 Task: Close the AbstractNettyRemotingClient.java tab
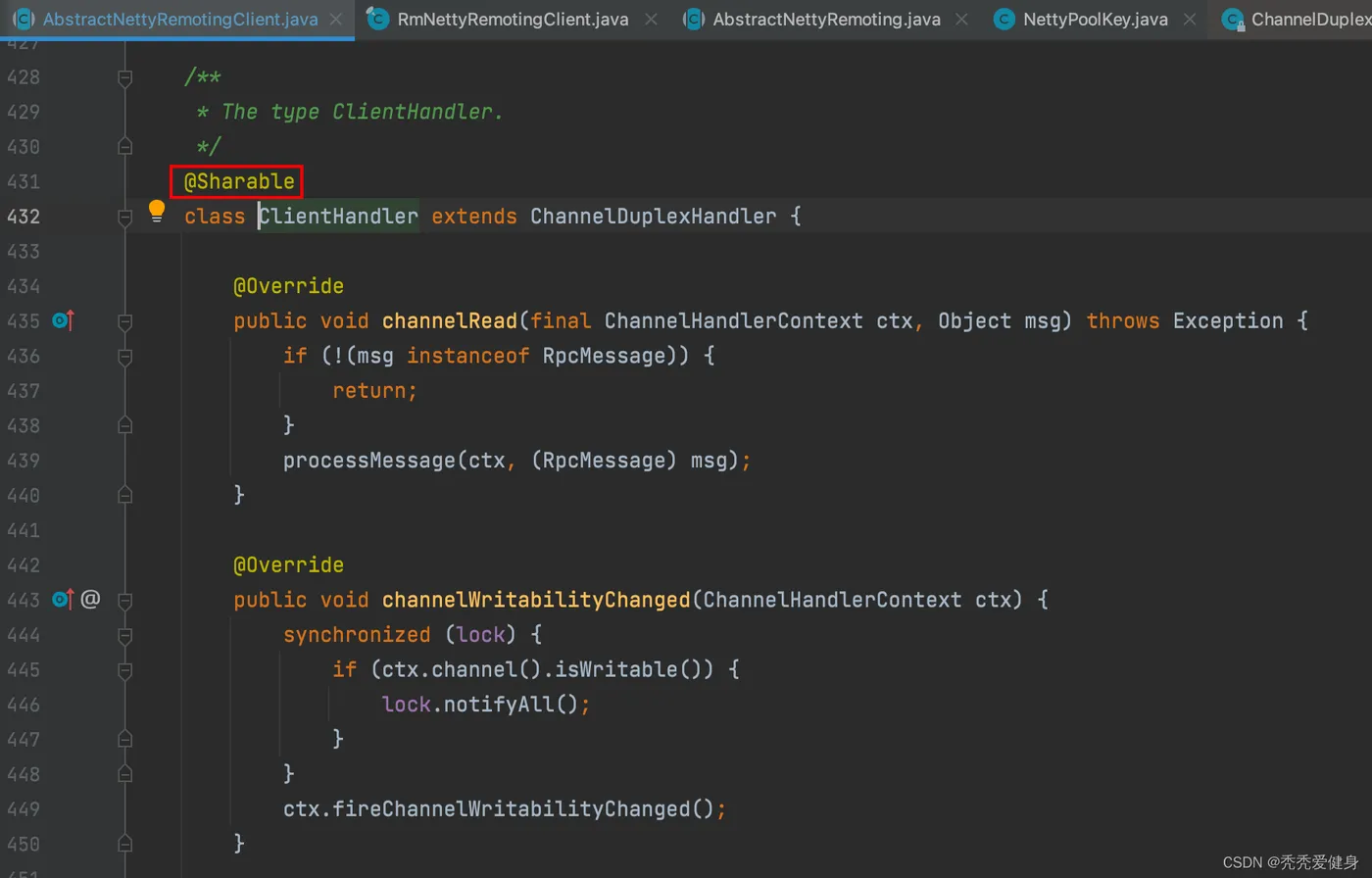[x=337, y=19]
